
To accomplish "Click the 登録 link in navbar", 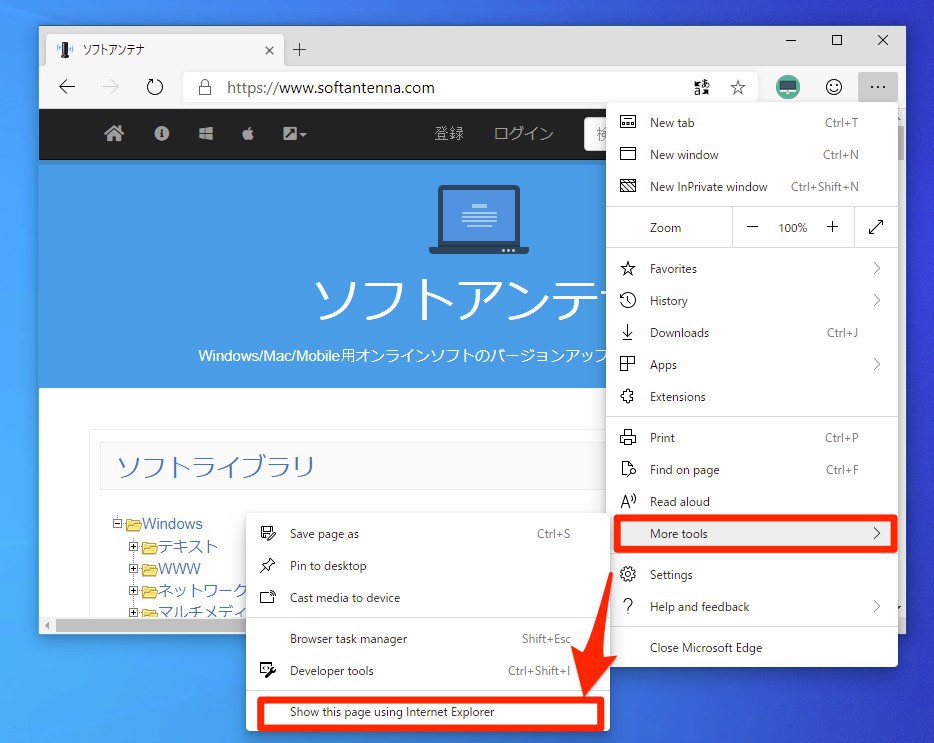I will [449, 134].
